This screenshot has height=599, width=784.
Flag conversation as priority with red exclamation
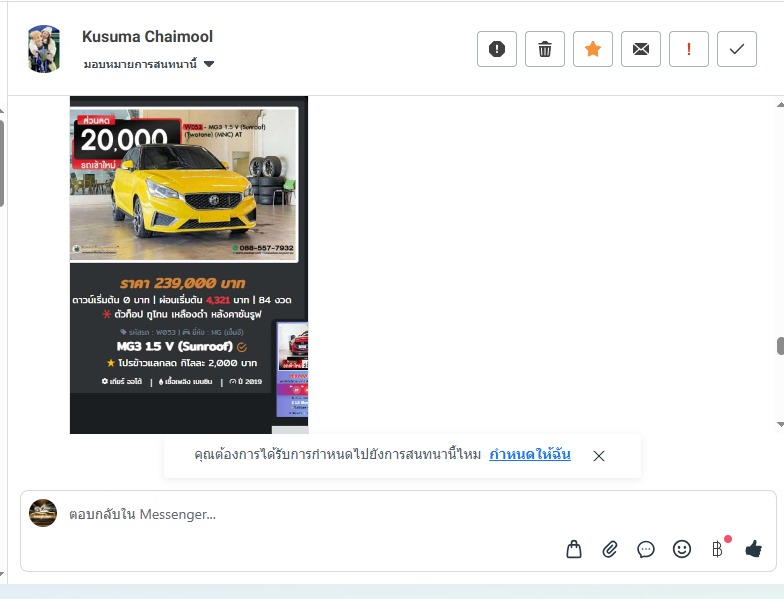(x=688, y=49)
